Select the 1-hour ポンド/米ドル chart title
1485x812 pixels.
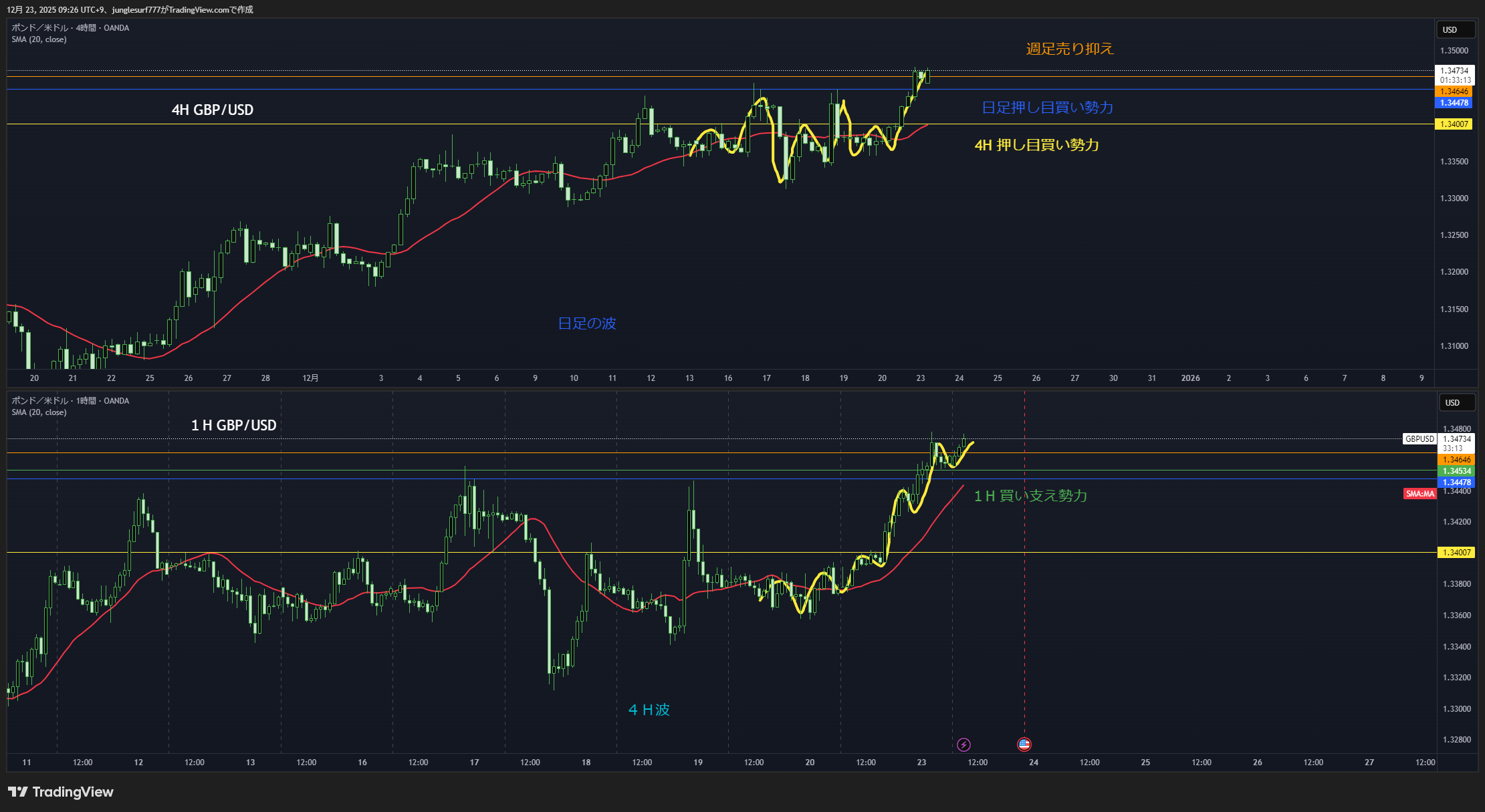(x=70, y=401)
